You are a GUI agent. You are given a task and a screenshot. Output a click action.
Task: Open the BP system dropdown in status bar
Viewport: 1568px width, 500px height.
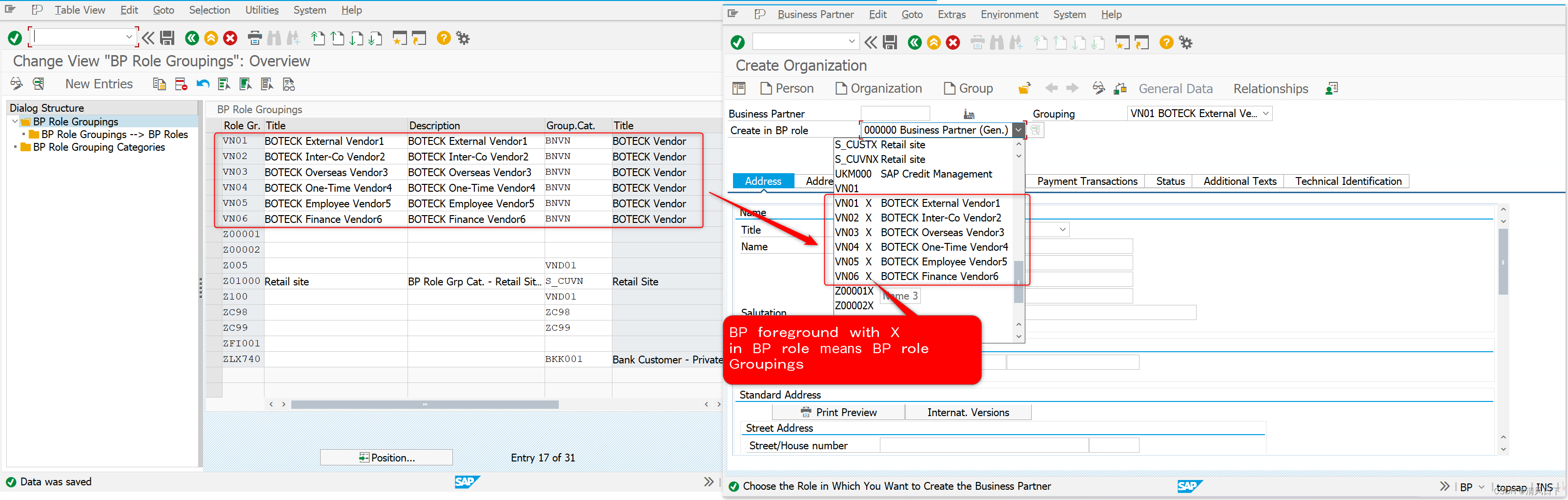[x=1482, y=488]
